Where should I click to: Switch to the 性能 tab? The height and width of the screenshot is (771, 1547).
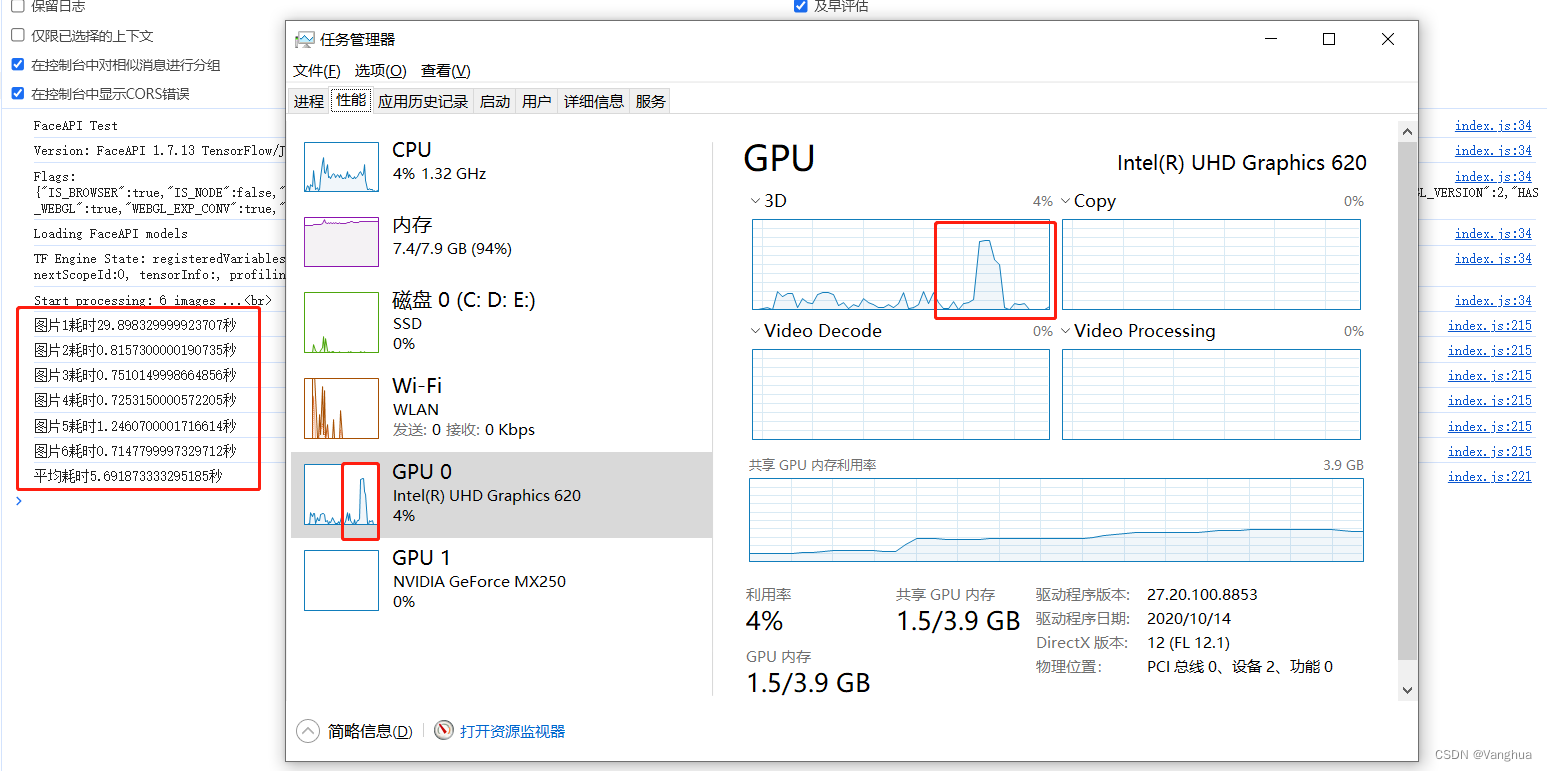[351, 100]
